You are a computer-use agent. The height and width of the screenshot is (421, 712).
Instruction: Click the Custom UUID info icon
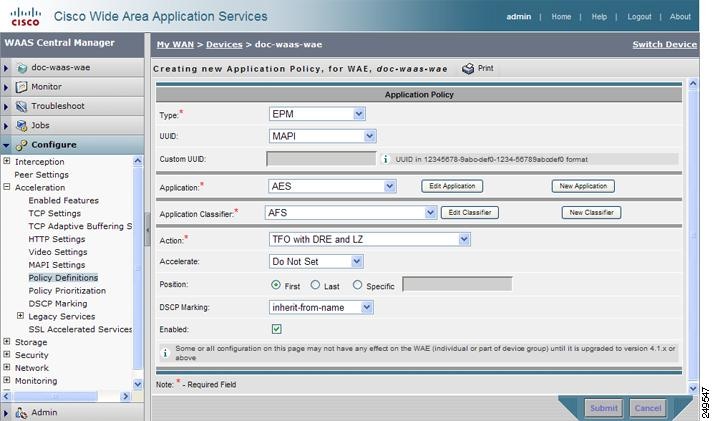pyautogui.click(x=386, y=159)
